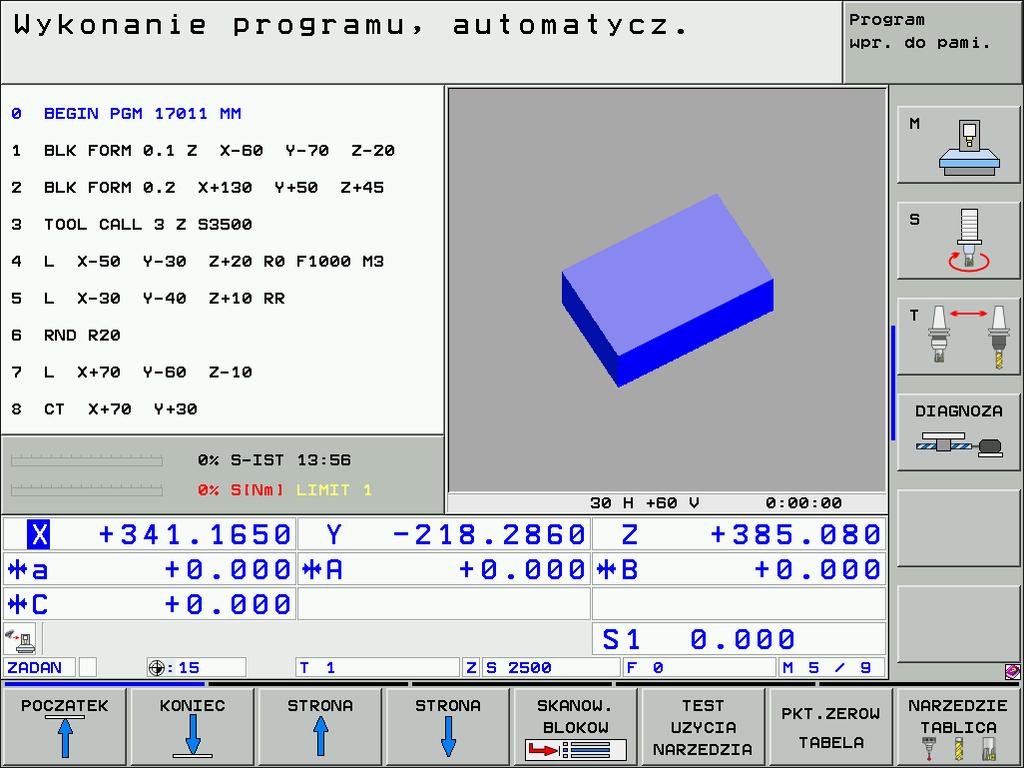The height and width of the screenshot is (768, 1024).
Task: Click the small icon at bottom-right corner
Action: [1012, 671]
